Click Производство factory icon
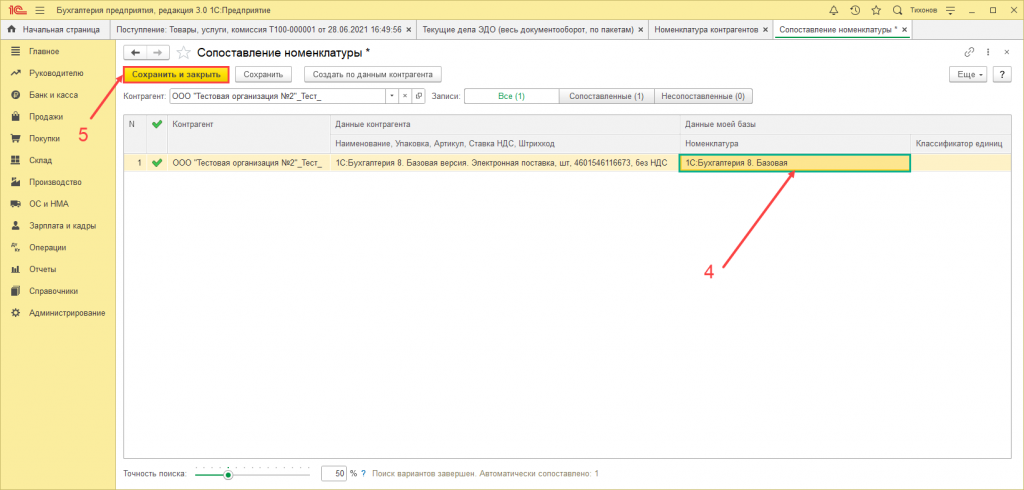This screenshot has width=1024, height=490. pyautogui.click(x=16, y=182)
